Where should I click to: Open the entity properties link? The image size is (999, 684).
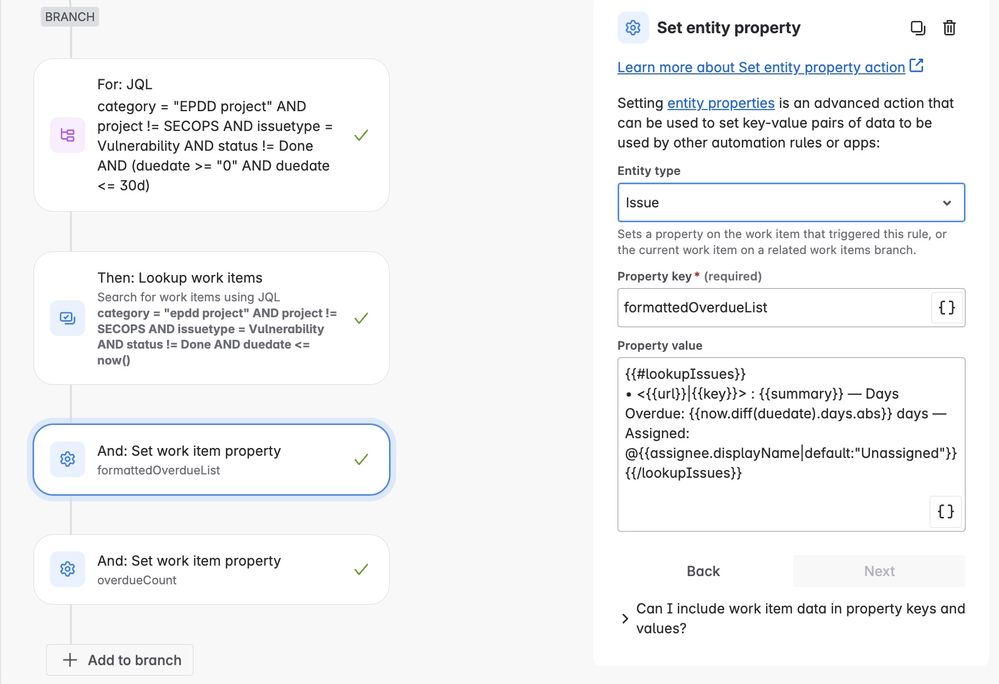pos(721,103)
